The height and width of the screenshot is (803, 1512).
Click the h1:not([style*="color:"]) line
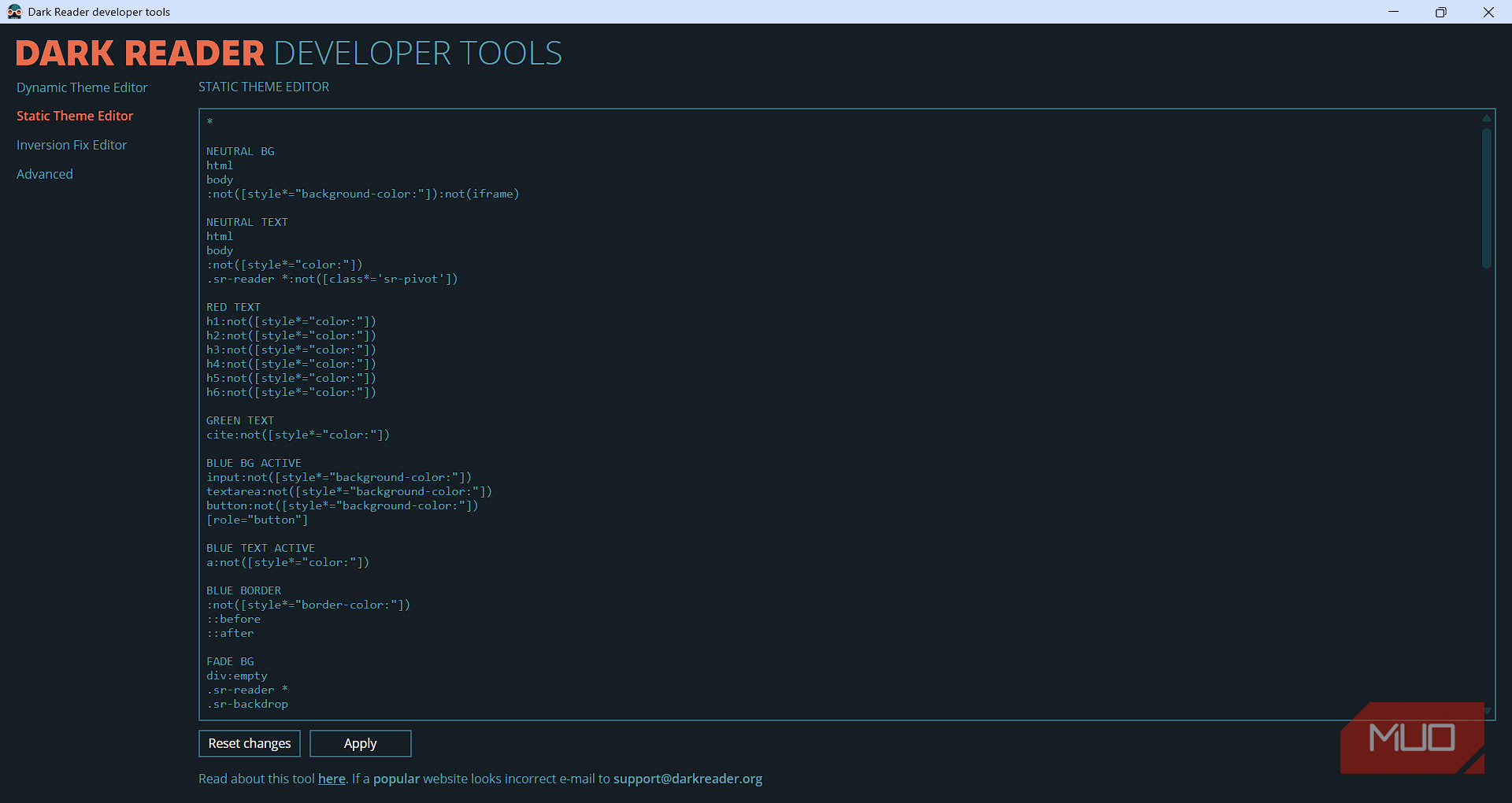[291, 321]
